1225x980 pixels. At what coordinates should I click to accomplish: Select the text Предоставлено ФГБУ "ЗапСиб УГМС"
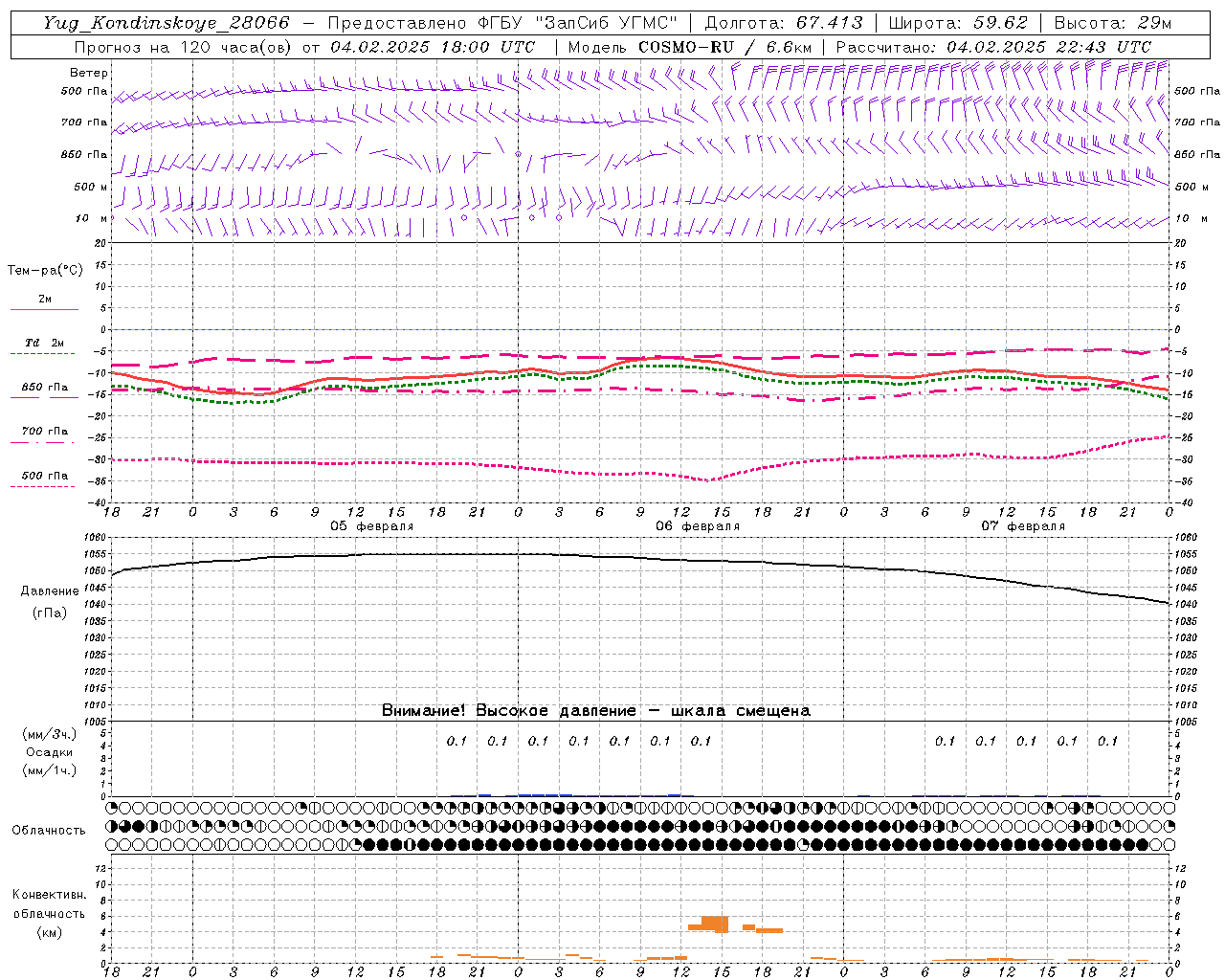click(502, 23)
